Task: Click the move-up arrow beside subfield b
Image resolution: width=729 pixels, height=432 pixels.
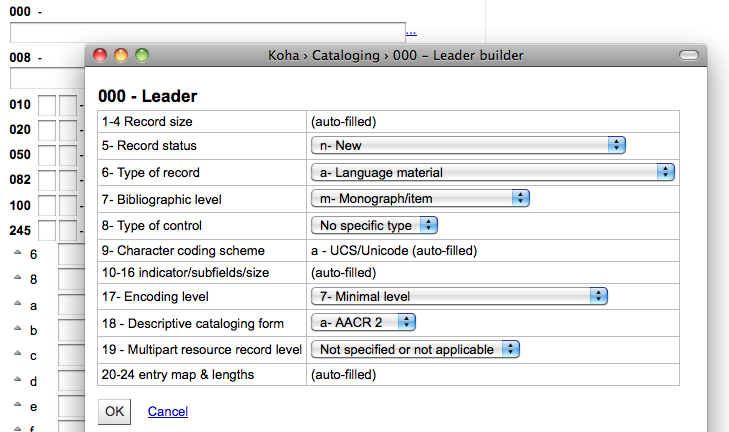Action: (x=17, y=330)
